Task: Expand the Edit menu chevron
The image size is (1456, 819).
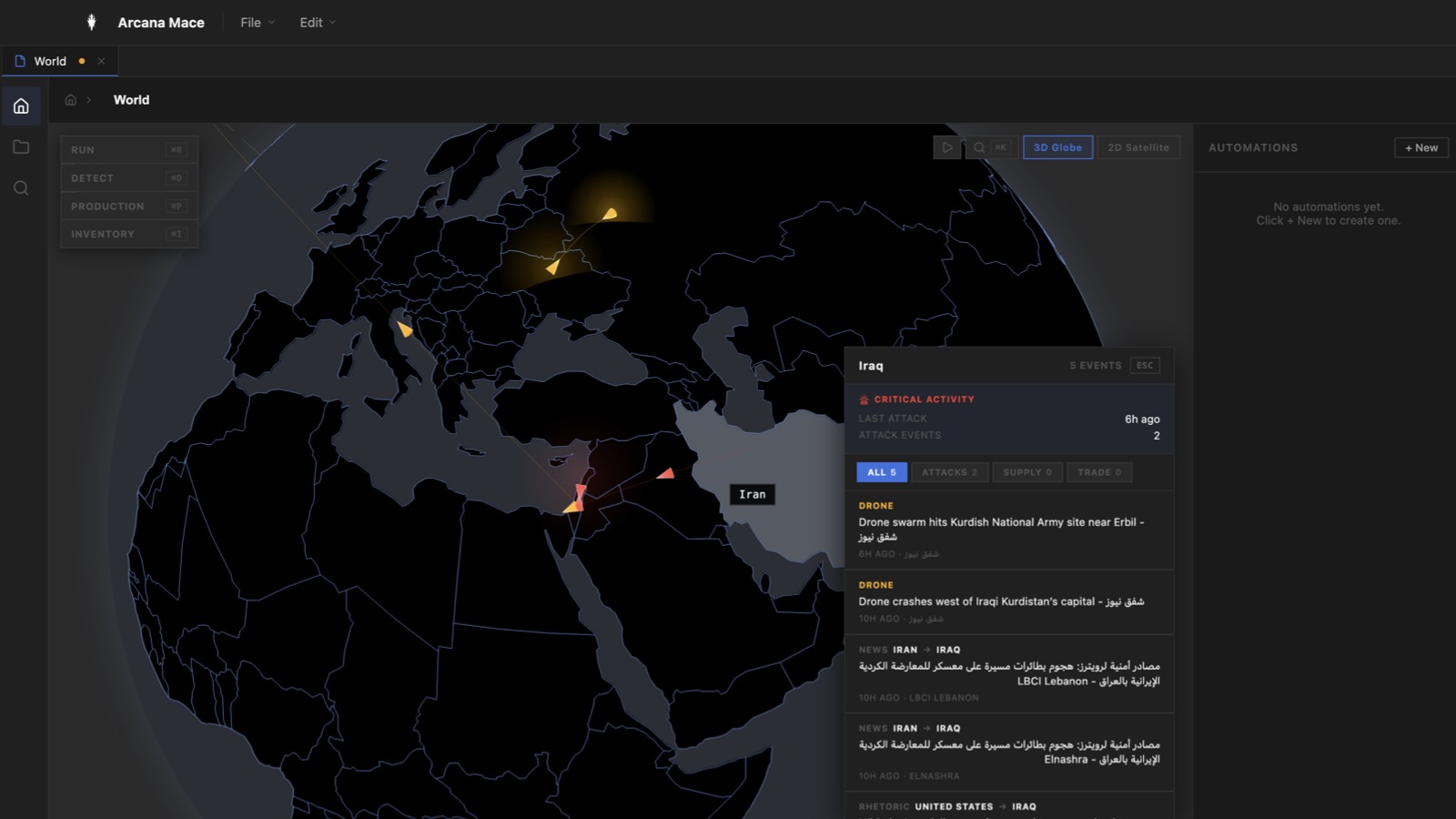Action: pos(332,23)
